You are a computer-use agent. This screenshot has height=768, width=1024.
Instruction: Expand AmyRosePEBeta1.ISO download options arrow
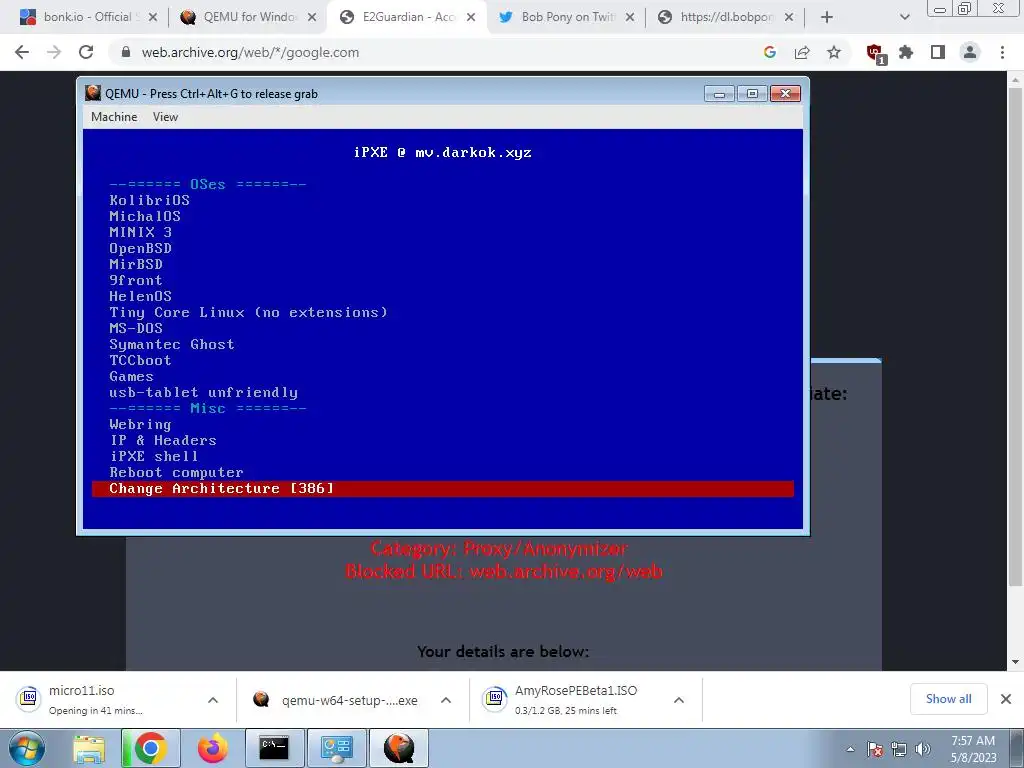coord(679,700)
